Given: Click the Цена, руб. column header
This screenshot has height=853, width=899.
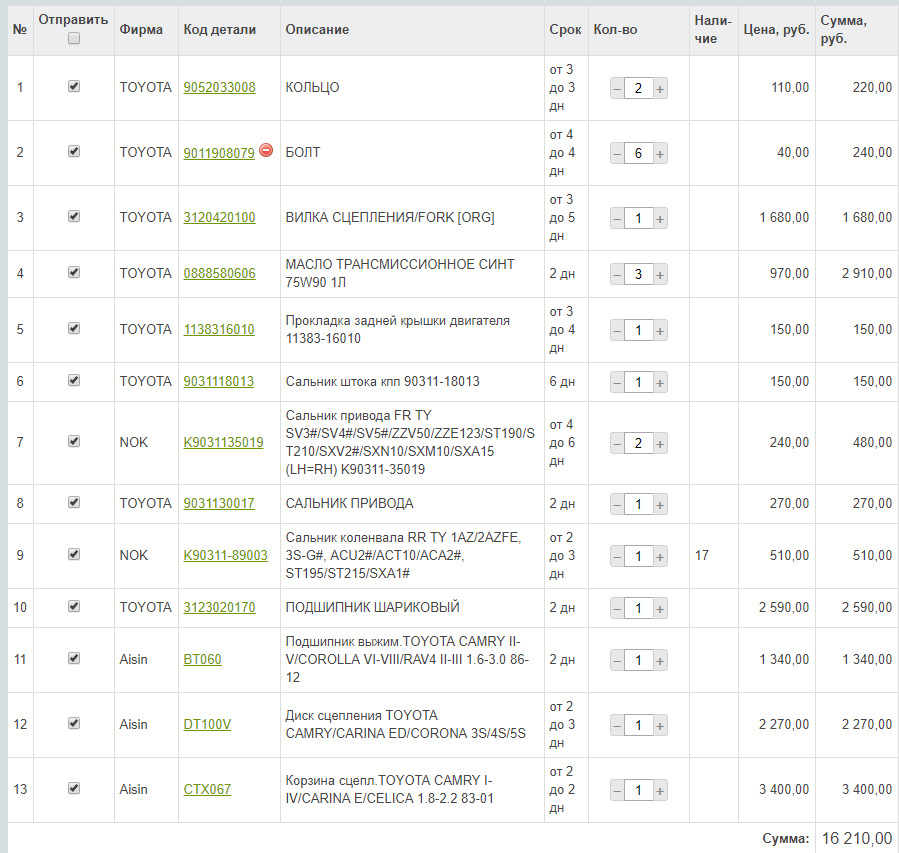Looking at the screenshot, I should [x=776, y=29].
